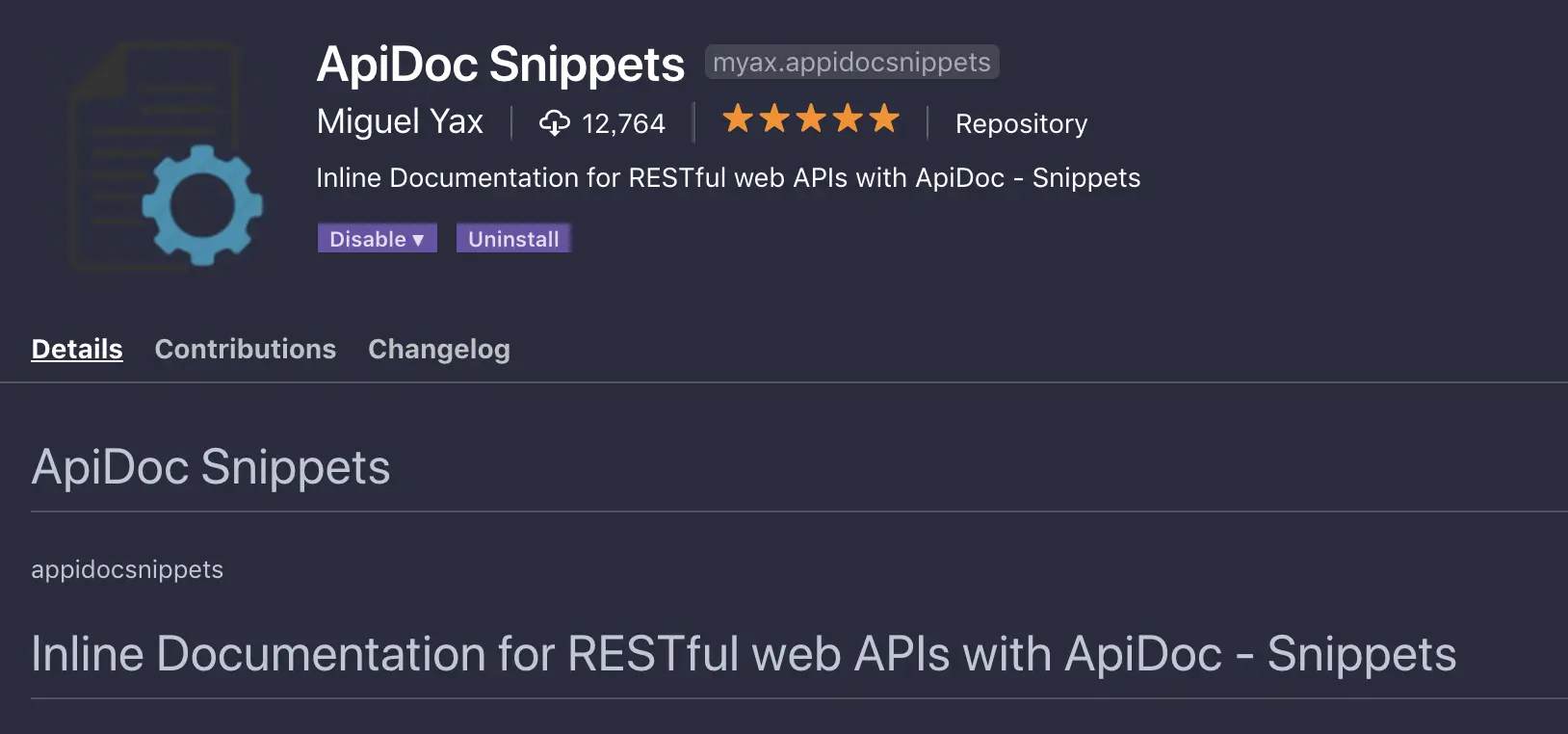Open the Changelog tab
Screen dimensions: 1568x734
pos(438,349)
